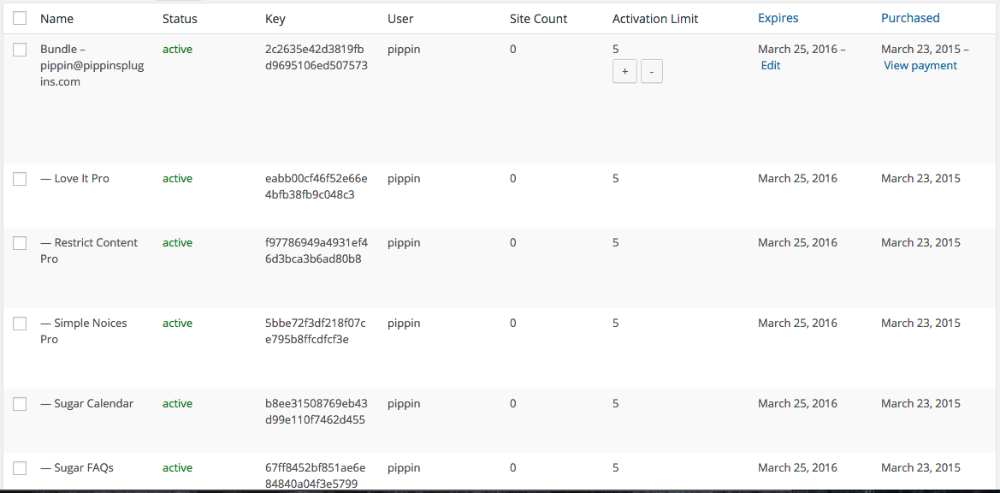Click the Name column header

click(57, 19)
